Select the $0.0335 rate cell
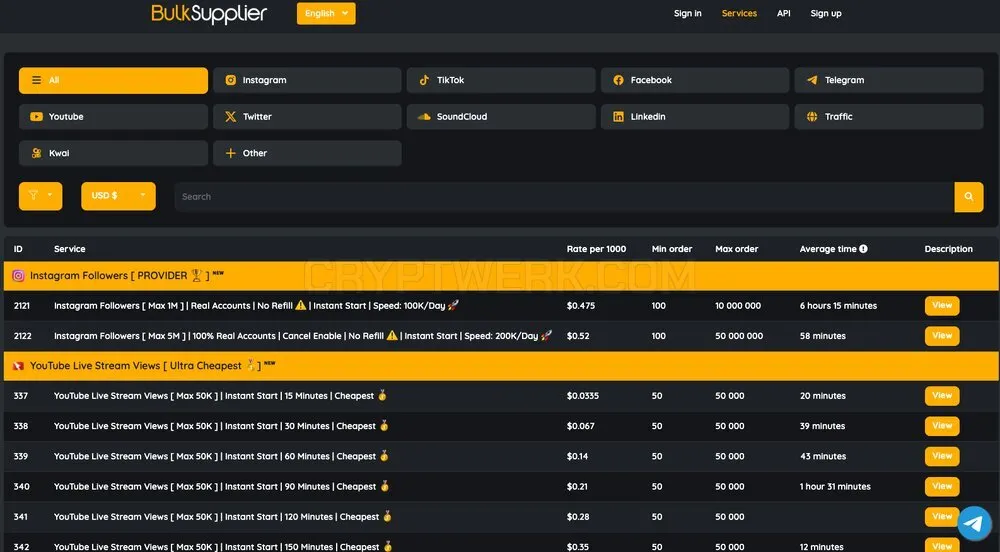 click(582, 396)
